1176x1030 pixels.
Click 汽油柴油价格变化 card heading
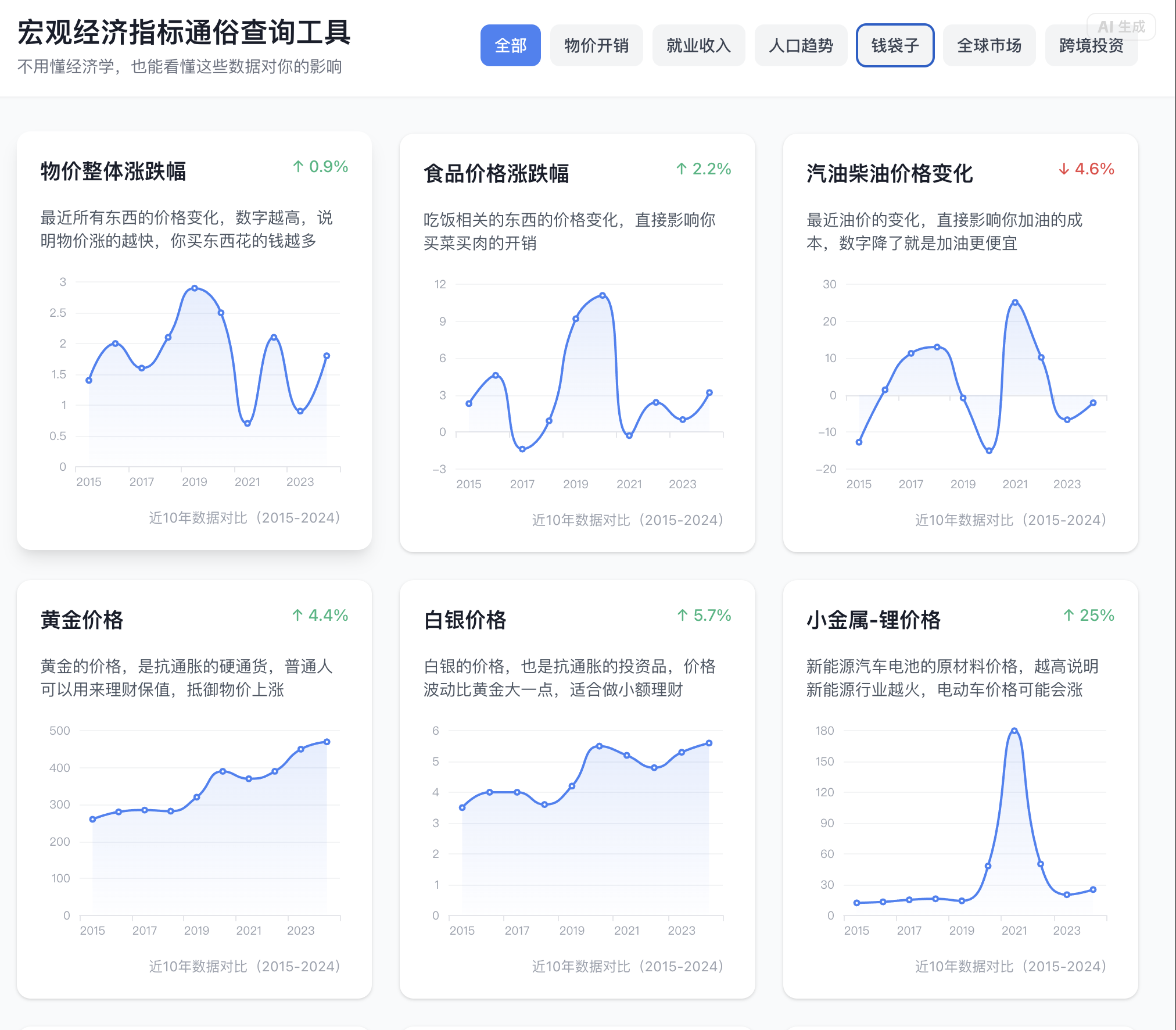point(889,174)
